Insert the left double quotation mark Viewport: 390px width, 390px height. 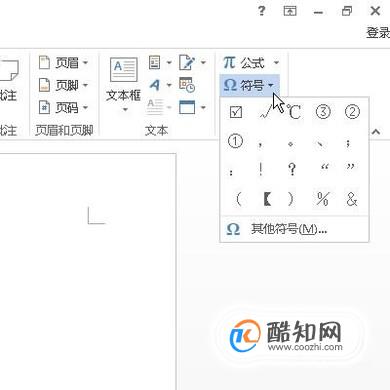click(324, 167)
